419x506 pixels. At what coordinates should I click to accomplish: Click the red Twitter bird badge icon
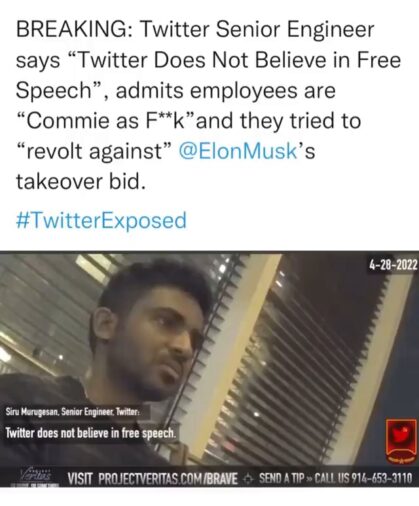(x=400, y=441)
